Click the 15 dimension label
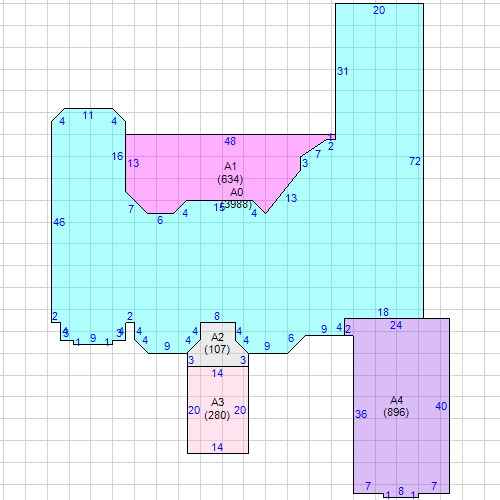 tap(218, 207)
